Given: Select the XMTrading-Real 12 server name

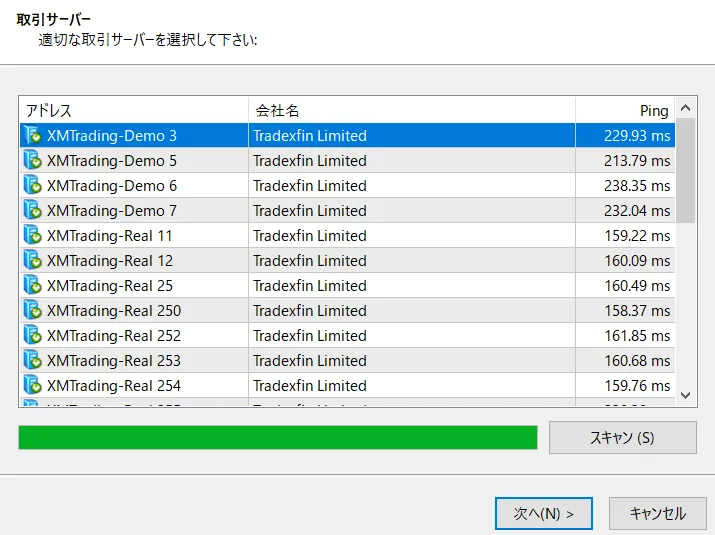Looking at the screenshot, I should point(110,260).
